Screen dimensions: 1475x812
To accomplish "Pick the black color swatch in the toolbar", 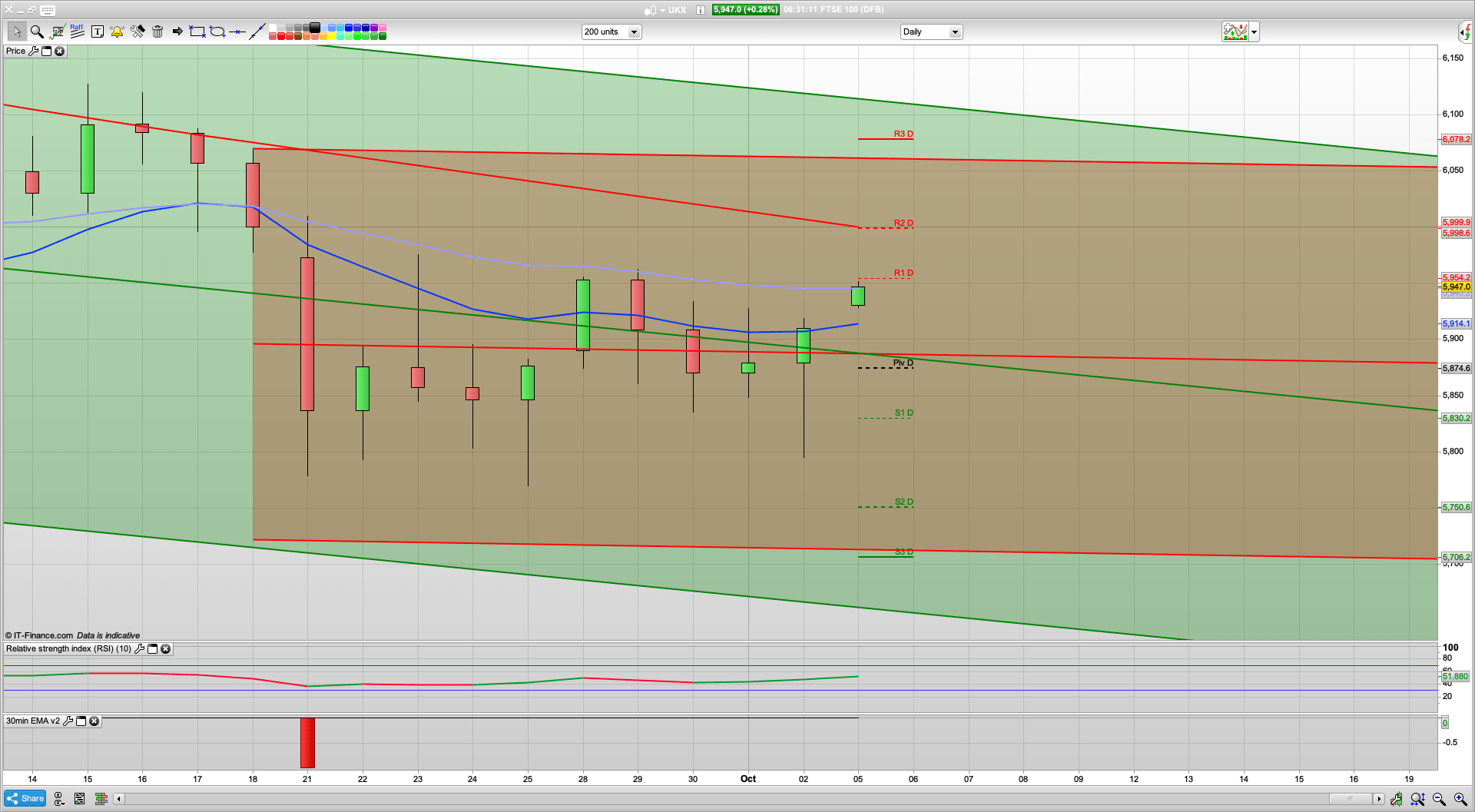I will pos(314,28).
